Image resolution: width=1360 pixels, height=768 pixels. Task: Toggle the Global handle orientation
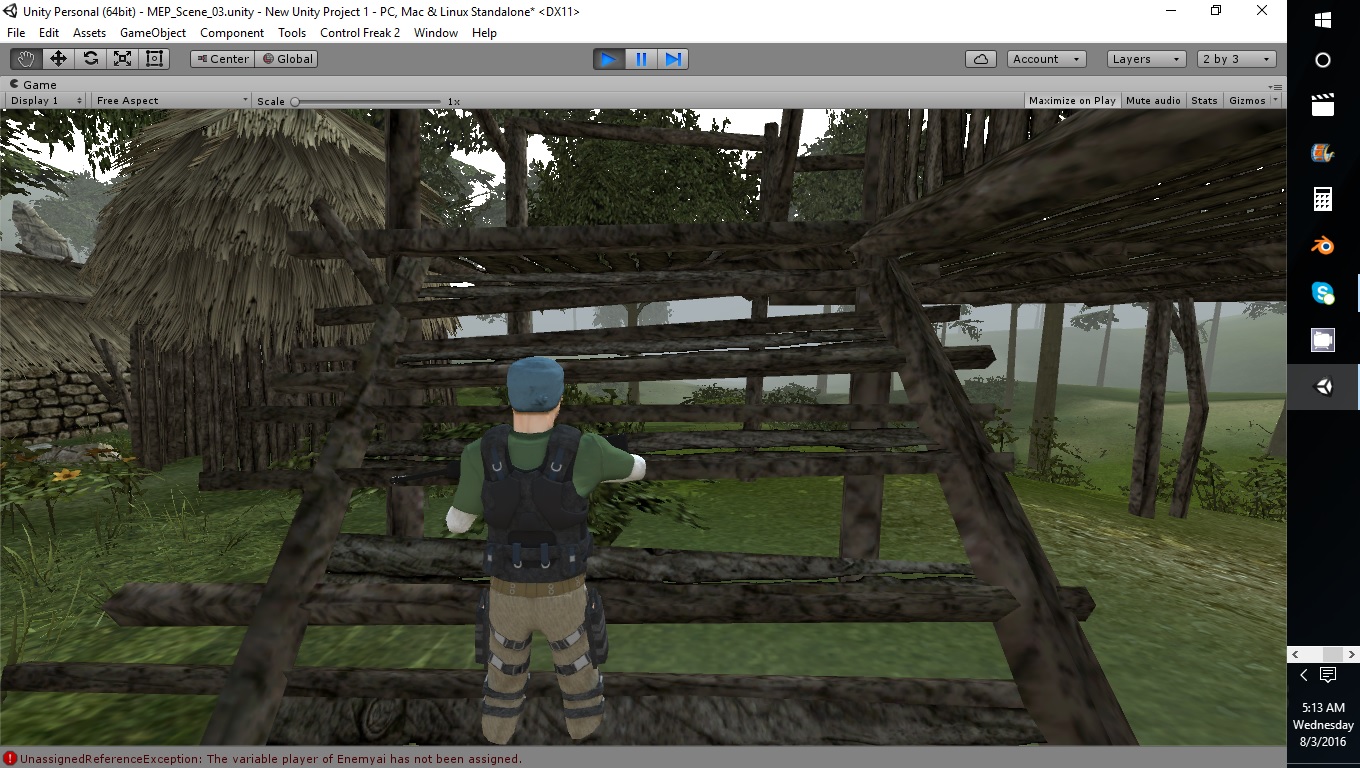[x=286, y=58]
